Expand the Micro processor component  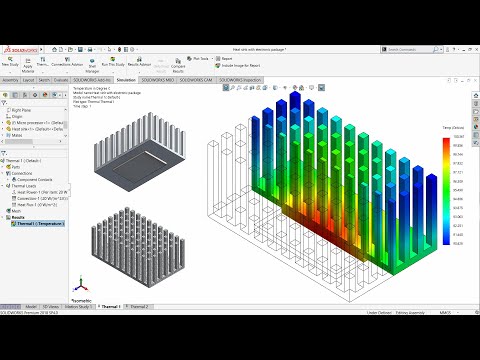[x=3, y=123]
